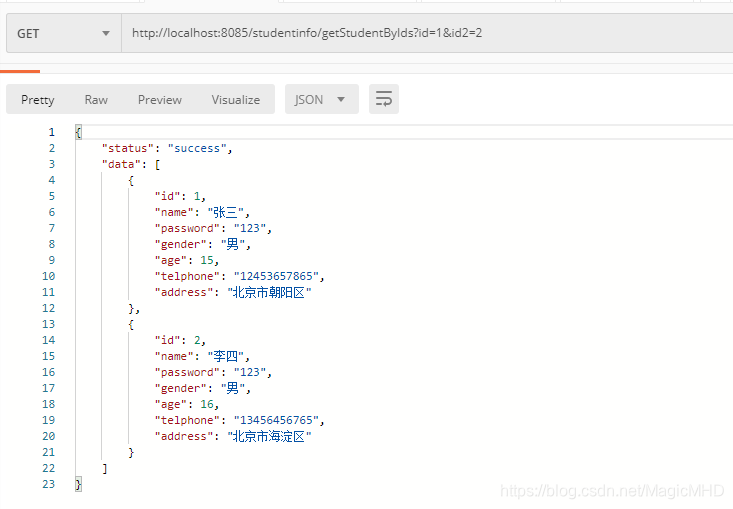
Task: Click line number 13 in gutter
Action: [49, 324]
